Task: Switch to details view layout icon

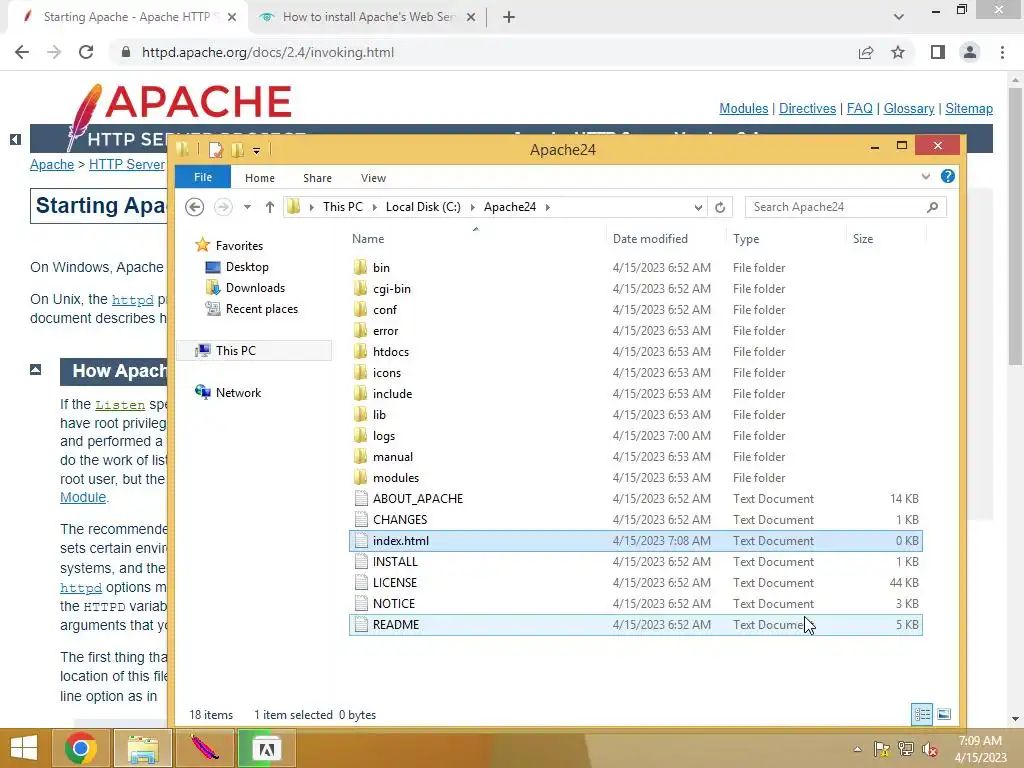Action: pos(921,714)
